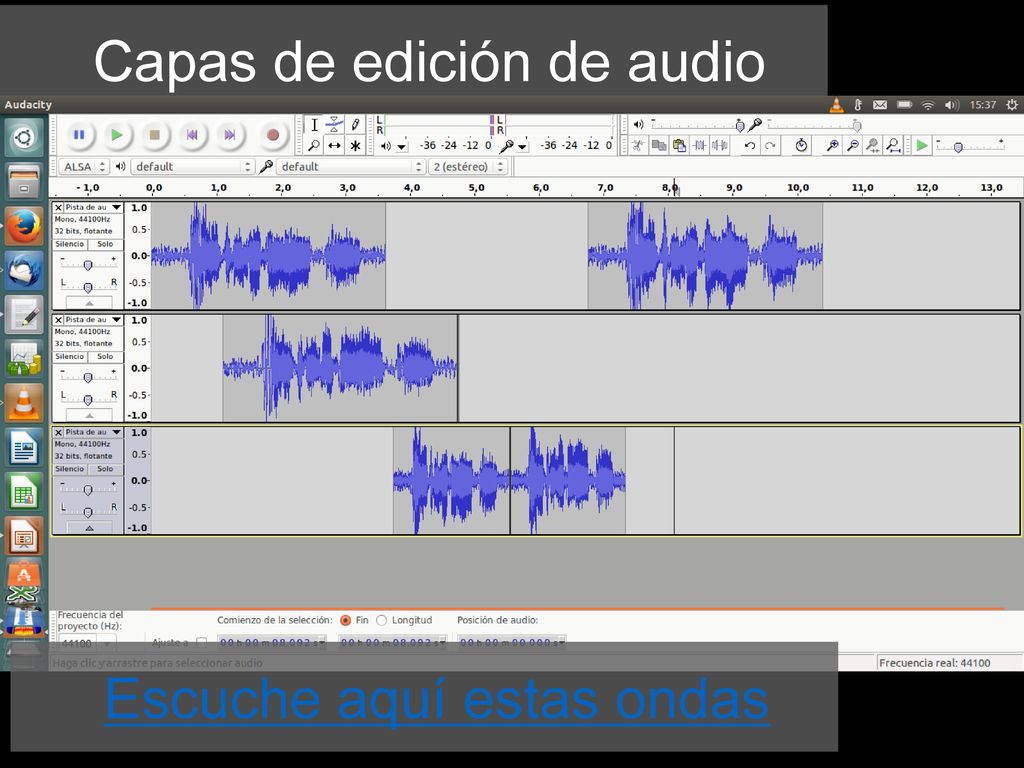Viewport: 1024px width, 768px height.
Task: Click the Trim audio icon
Action: click(699, 145)
